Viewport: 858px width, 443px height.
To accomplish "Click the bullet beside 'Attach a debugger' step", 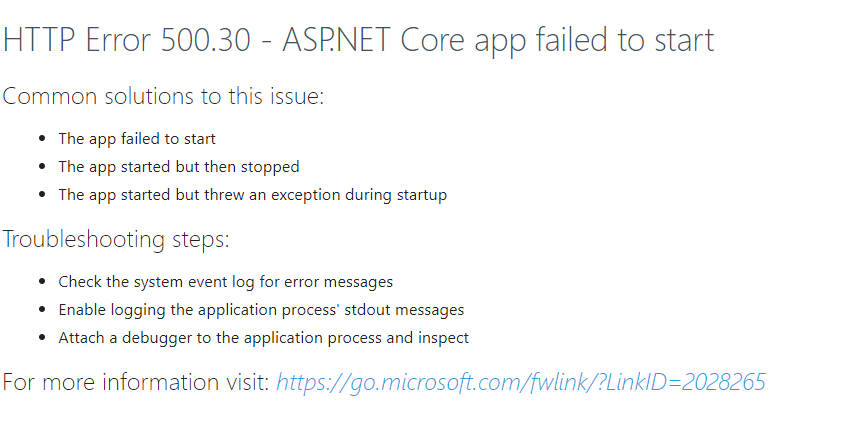I will [x=41, y=338].
